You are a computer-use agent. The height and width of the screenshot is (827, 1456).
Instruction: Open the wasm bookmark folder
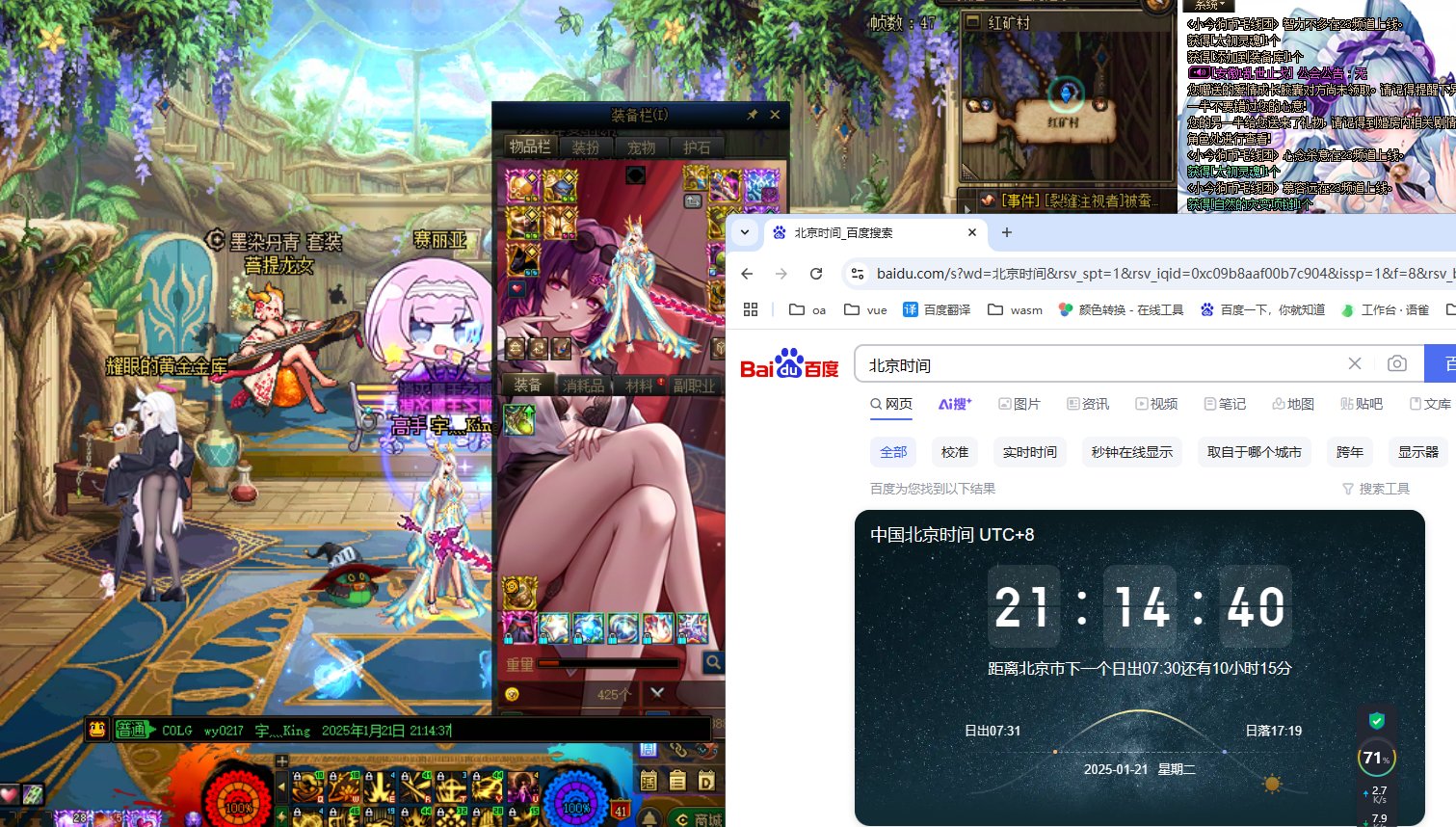pos(1015,309)
